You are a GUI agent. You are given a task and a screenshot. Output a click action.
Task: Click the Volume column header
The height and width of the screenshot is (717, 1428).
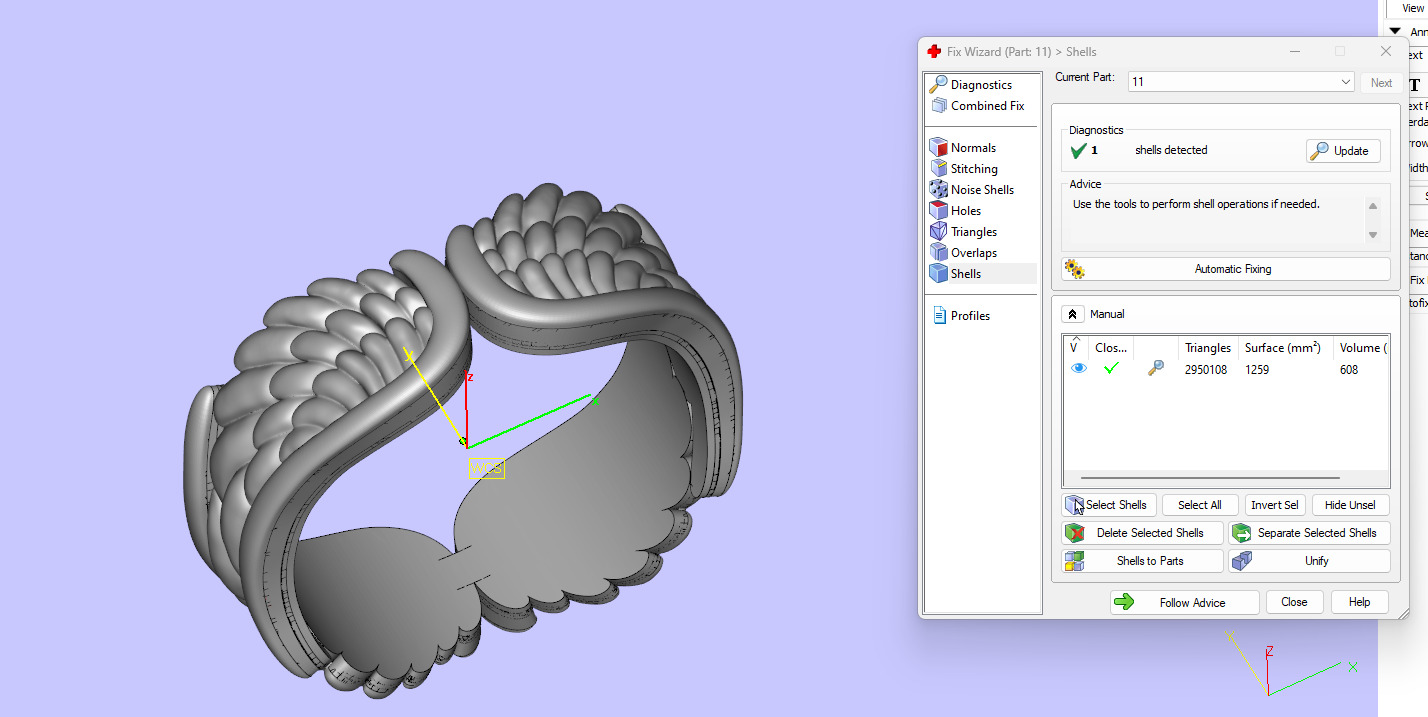pos(1362,348)
